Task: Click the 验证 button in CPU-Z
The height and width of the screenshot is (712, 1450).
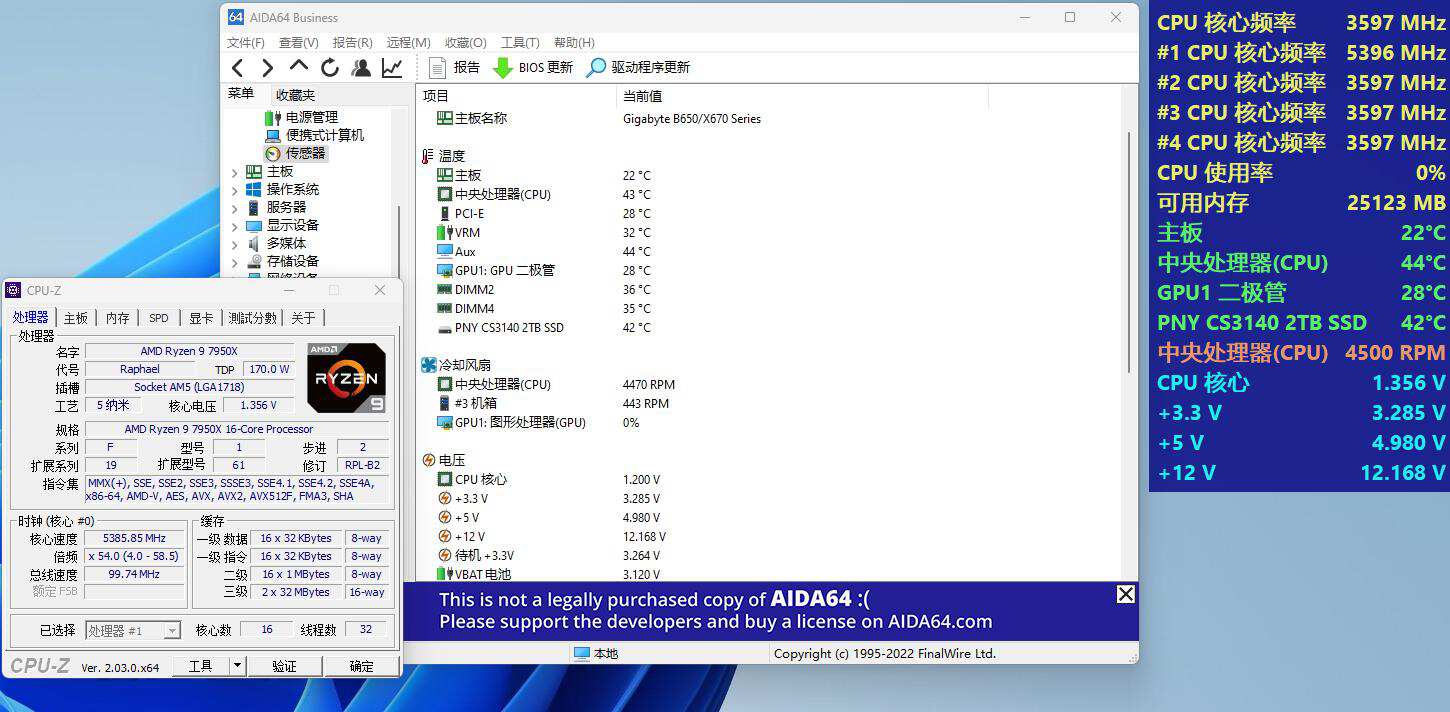Action: coord(286,665)
